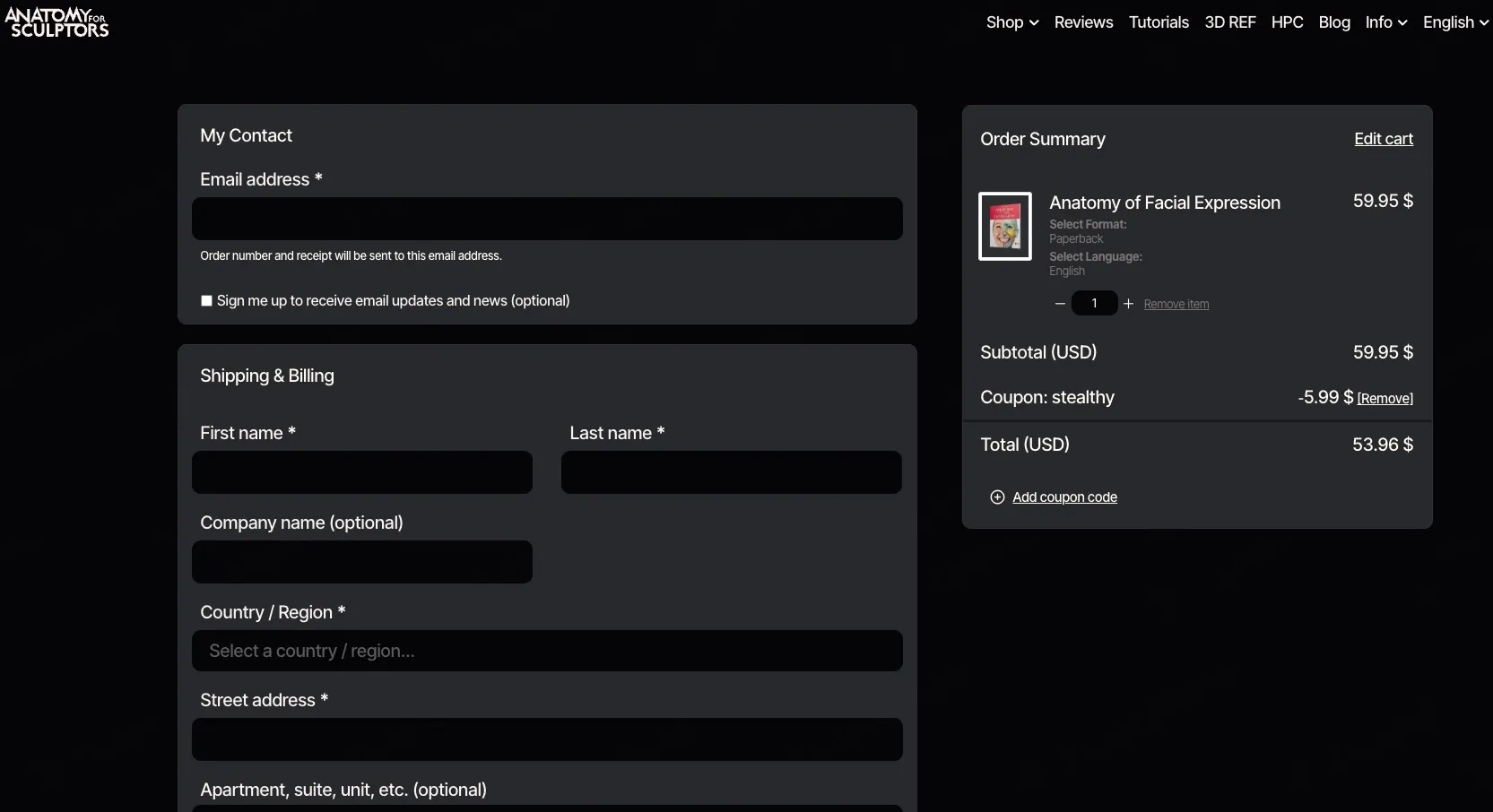Click the Subtotal (USD) label
The width and height of the screenshot is (1493, 812).
(x=1038, y=352)
